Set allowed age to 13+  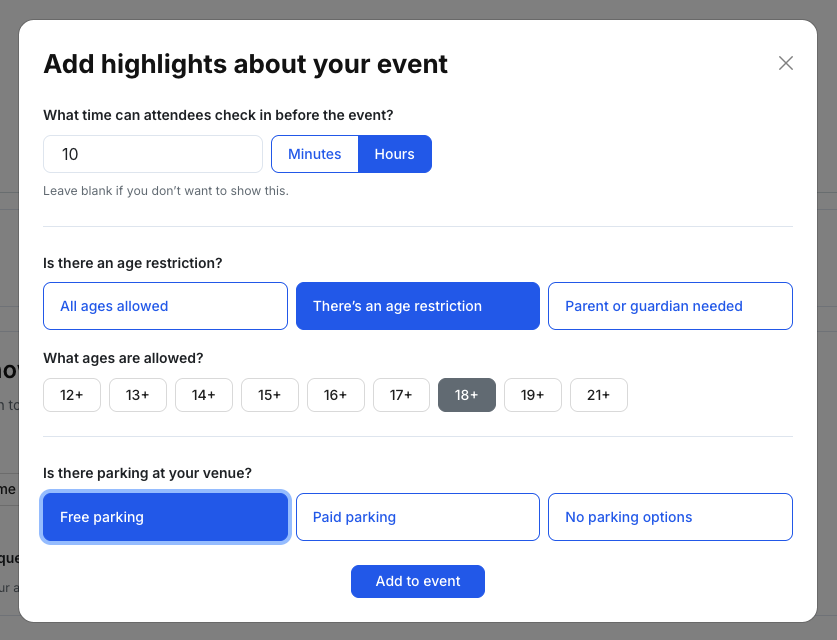click(138, 395)
